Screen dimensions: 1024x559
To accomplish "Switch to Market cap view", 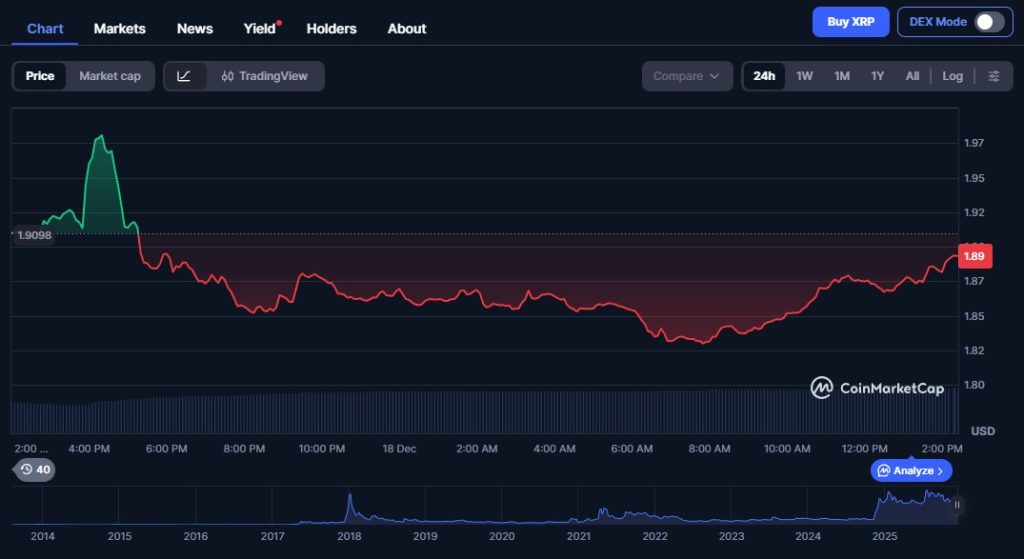I will point(110,76).
